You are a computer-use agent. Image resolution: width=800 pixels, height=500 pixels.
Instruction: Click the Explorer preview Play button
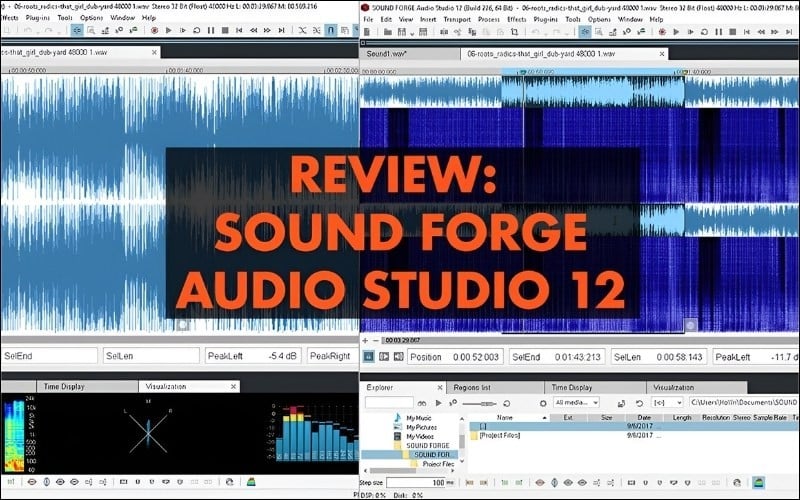point(438,403)
